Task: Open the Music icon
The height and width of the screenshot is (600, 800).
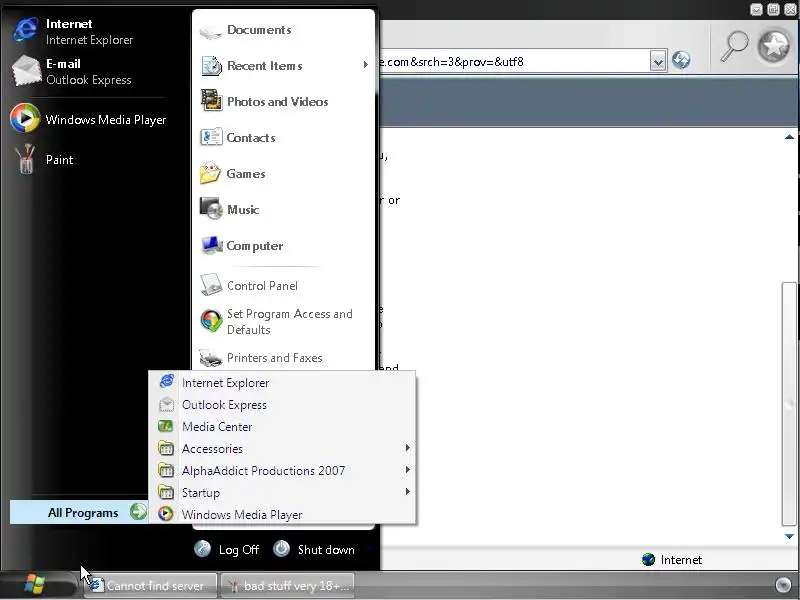Action: 211,209
